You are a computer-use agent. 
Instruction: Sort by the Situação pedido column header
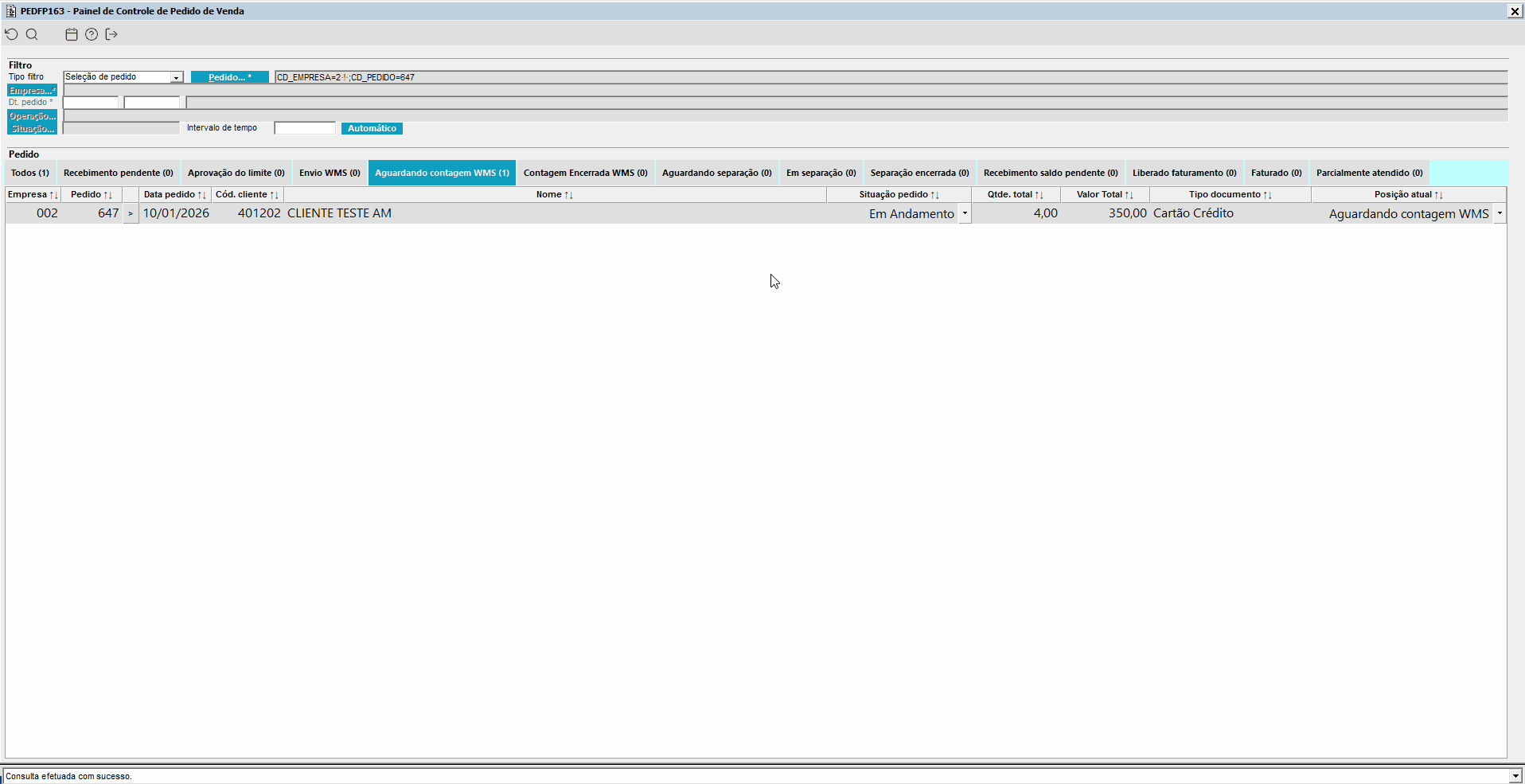899,195
